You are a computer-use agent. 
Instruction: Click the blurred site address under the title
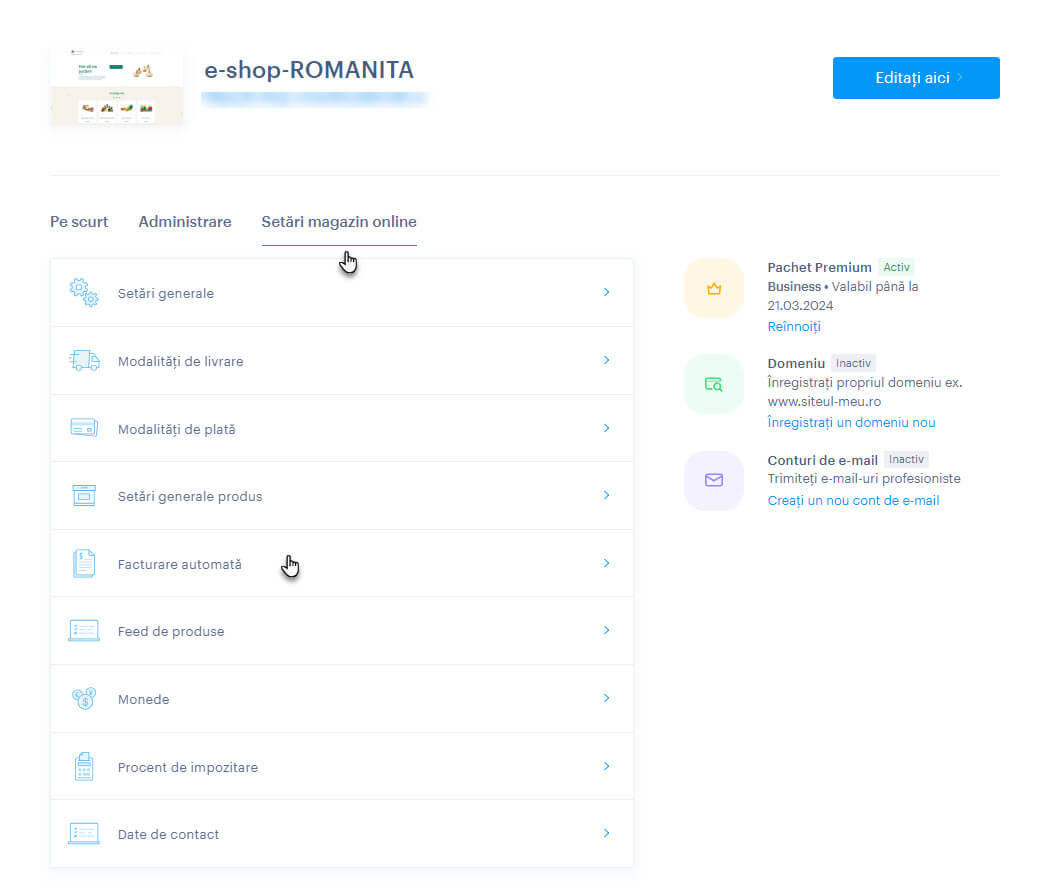314,99
